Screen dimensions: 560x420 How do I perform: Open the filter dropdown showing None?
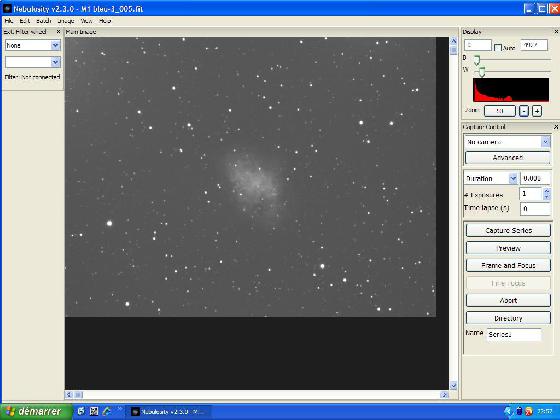(x=33, y=45)
